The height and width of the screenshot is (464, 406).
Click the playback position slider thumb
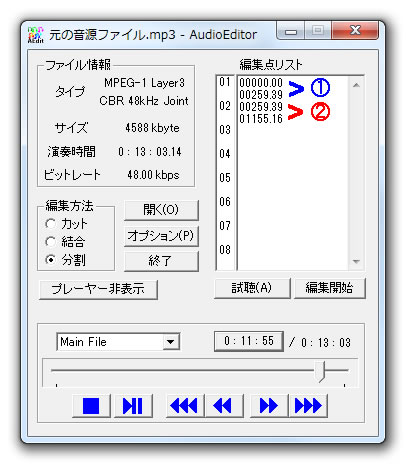[320, 371]
